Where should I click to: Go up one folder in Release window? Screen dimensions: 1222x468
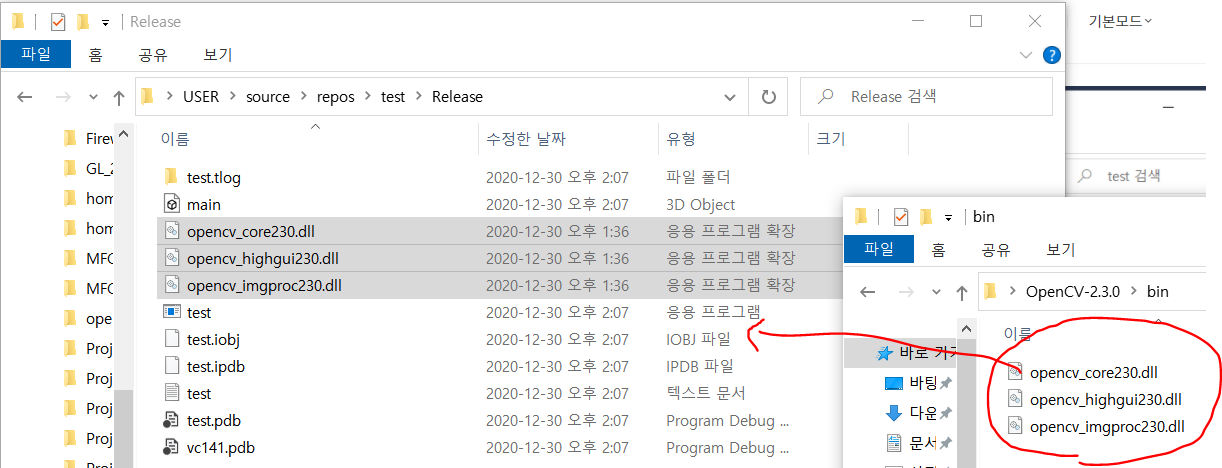(119, 97)
